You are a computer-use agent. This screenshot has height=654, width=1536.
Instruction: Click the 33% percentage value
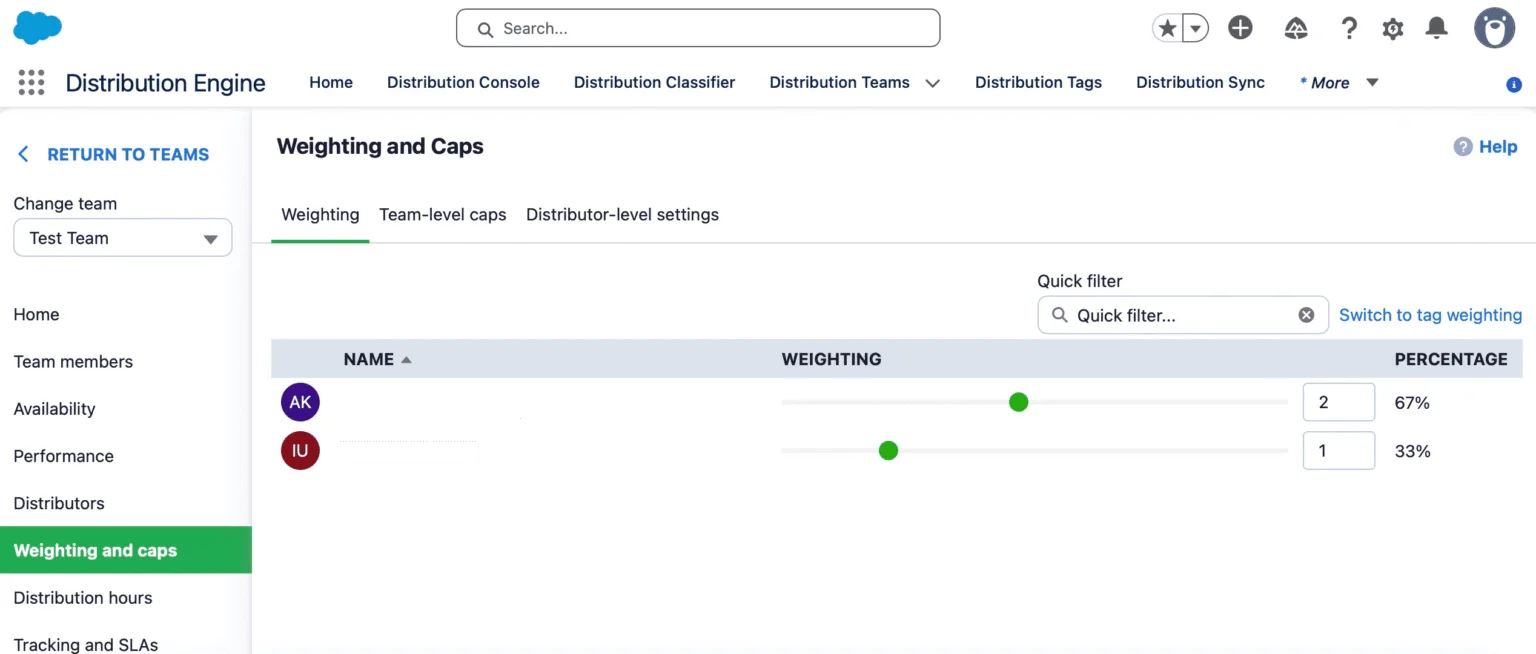click(x=1412, y=451)
